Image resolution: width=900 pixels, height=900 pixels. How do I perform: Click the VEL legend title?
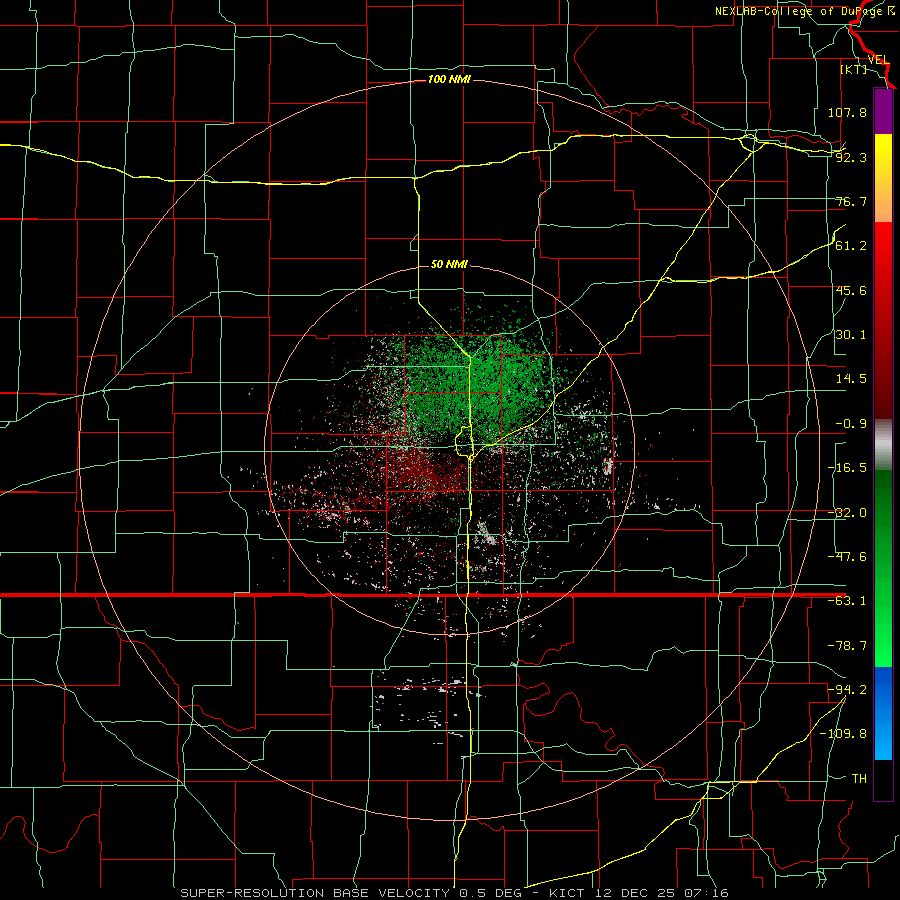[x=878, y=60]
